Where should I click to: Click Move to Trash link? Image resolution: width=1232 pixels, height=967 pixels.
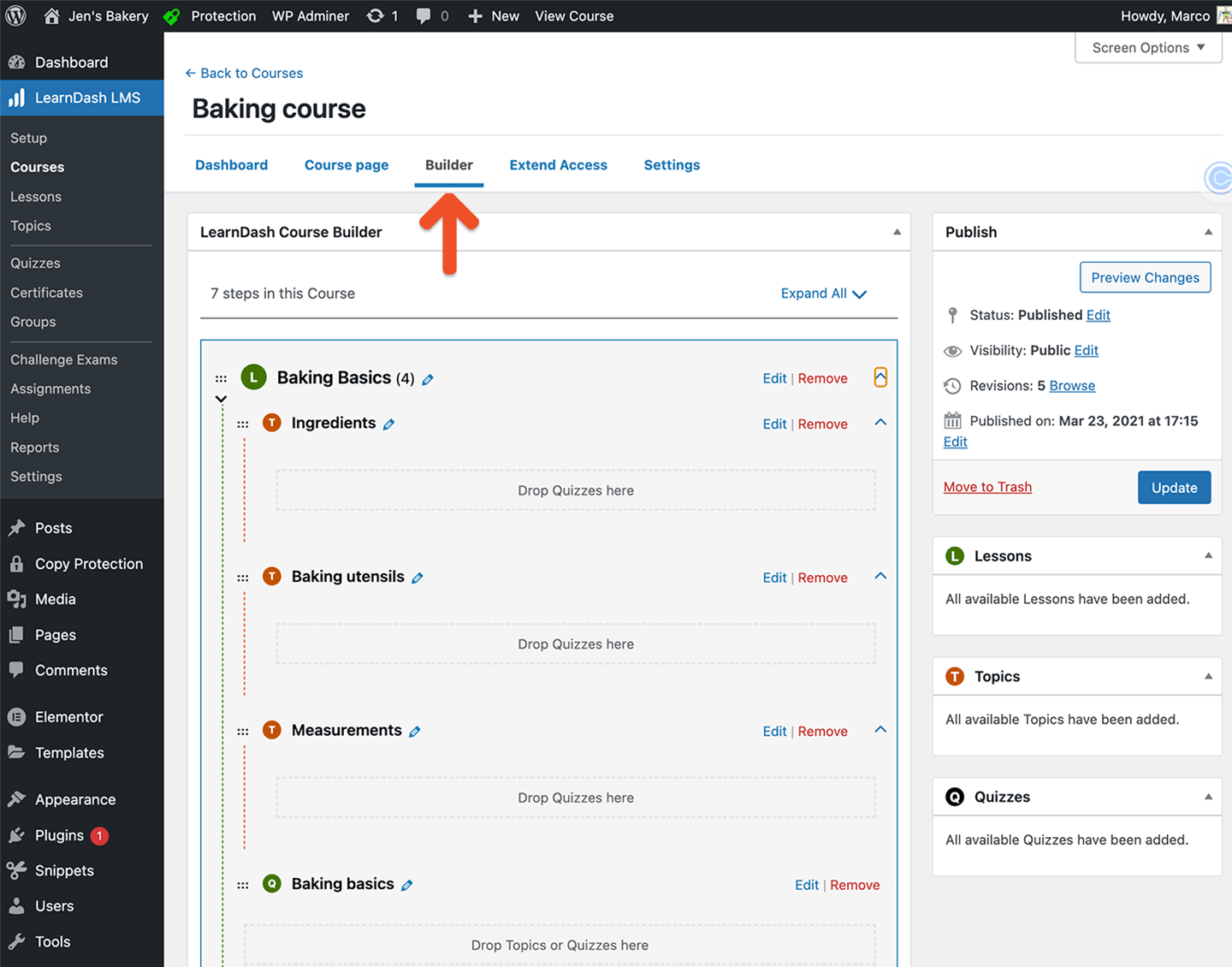tap(987, 487)
